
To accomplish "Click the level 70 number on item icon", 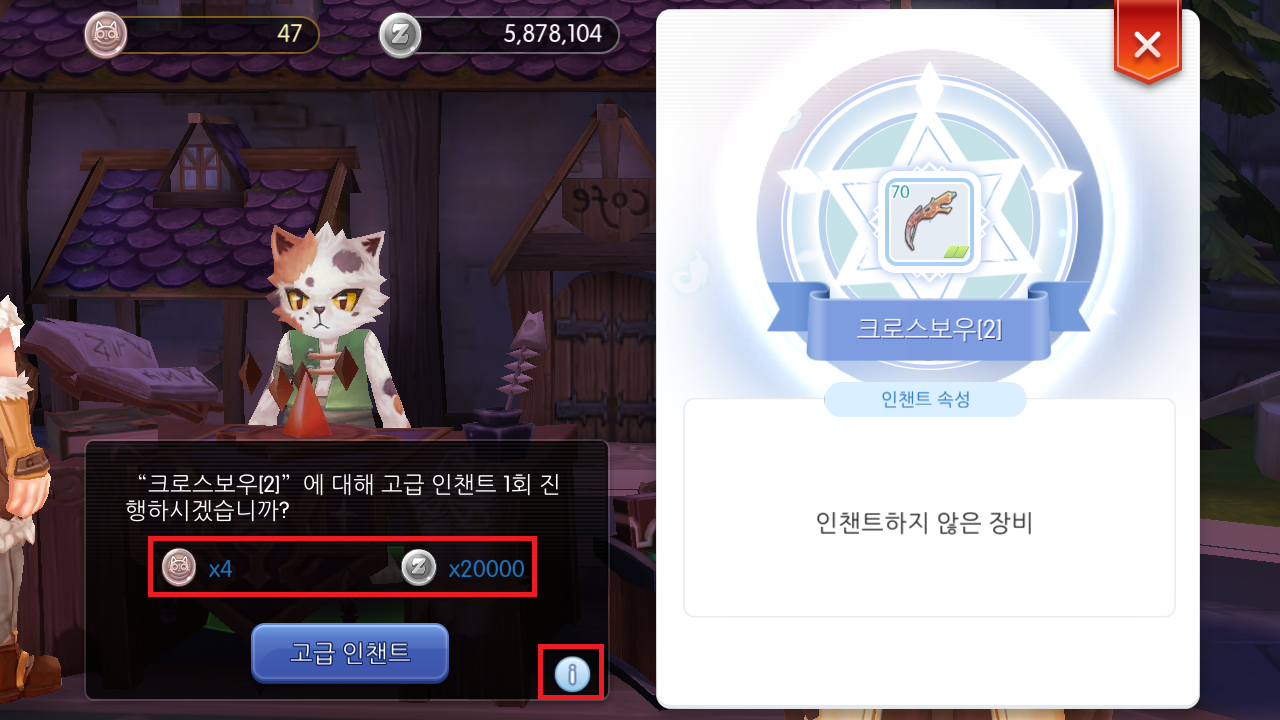I will click(x=900, y=192).
